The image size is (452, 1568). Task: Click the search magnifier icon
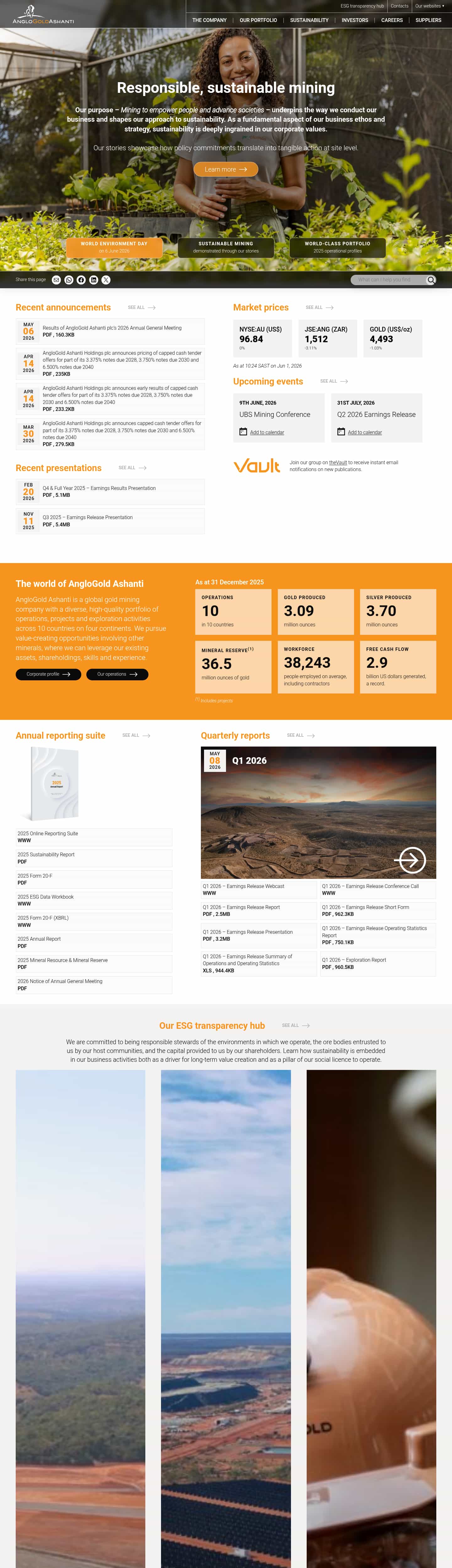point(431,280)
